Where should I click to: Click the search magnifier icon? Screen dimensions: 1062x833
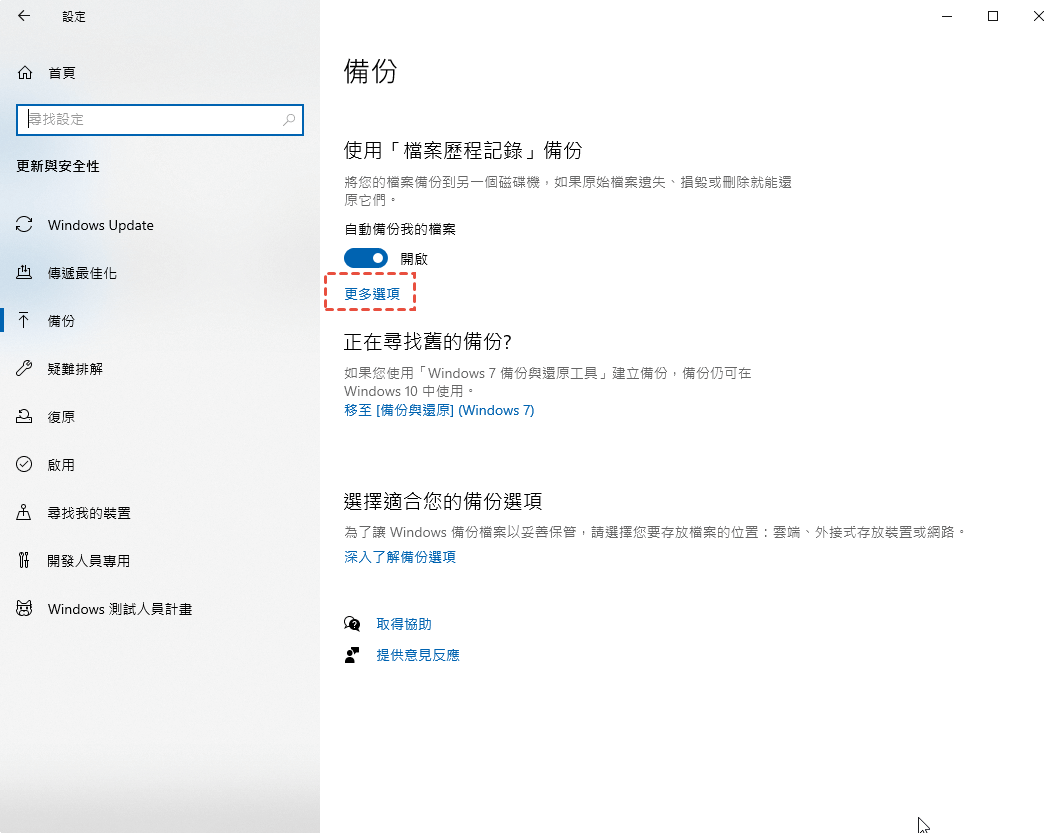[x=289, y=119]
